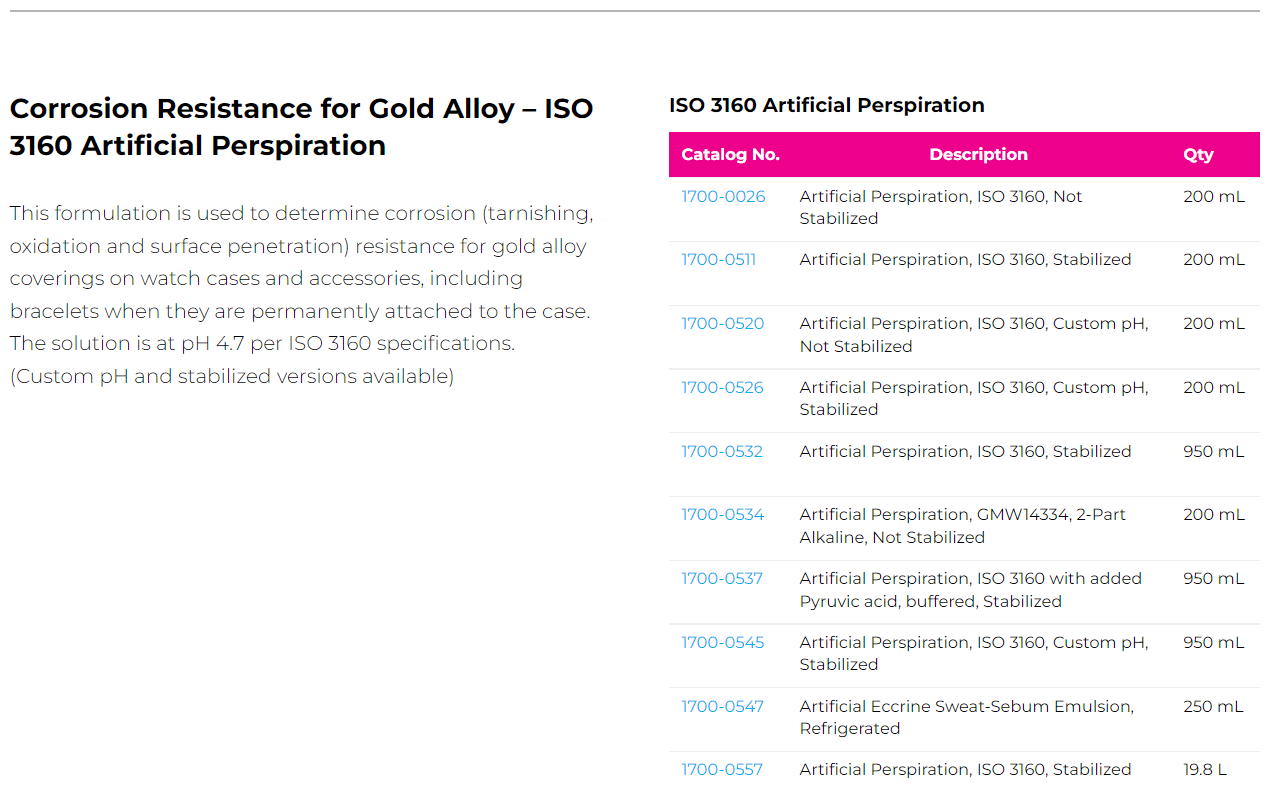Click the Description column header
Screen dimensions: 1276x800
[978, 155]
